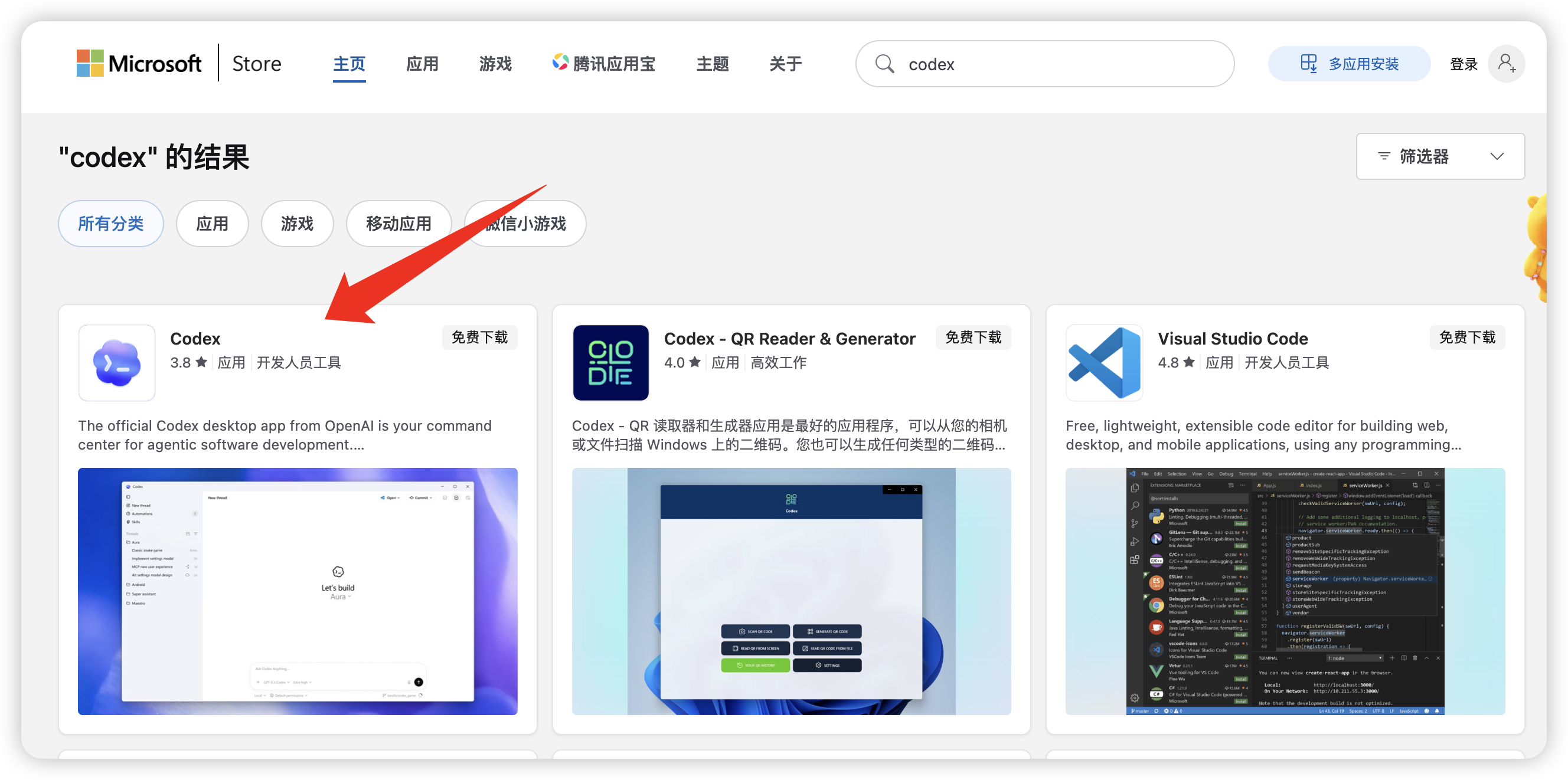Screen dimensions: 1568x780
Task: Open the Codex app screenshot preview
Action: pyautogui.click(x=298, y=591)
